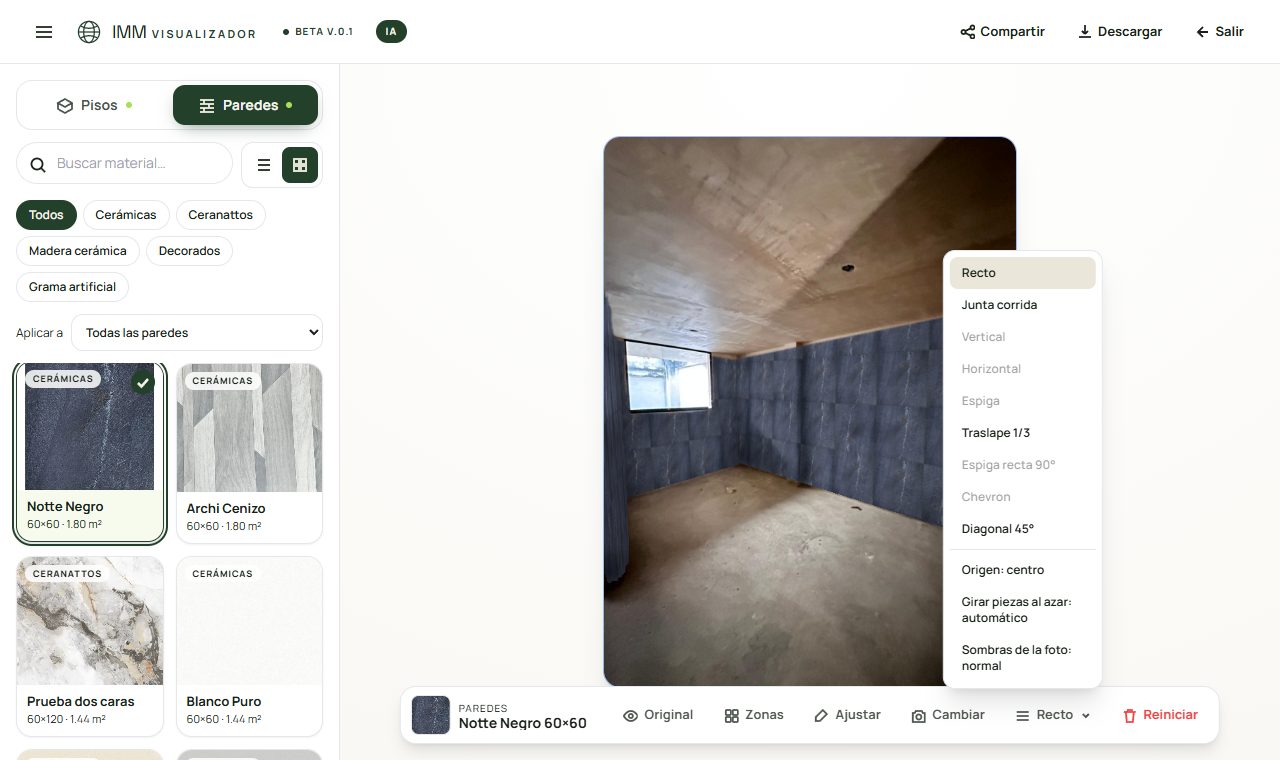This screenshot has height=760, width=1280.
Task: Open the hamburger menu
Action: (44, 32)
